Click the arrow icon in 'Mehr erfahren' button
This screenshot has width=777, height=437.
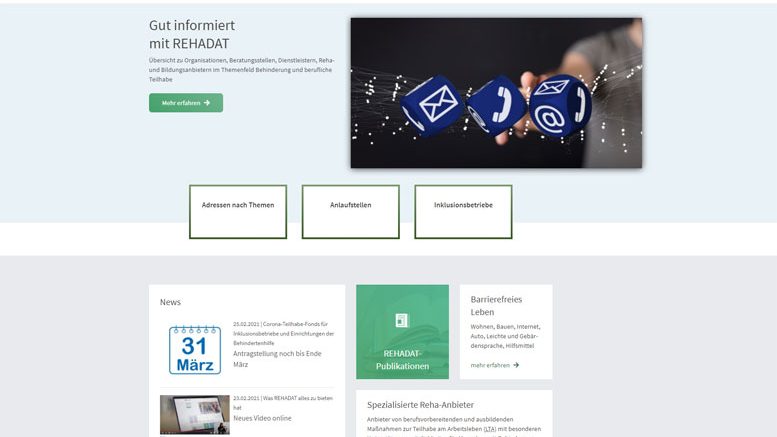point(207,103)
